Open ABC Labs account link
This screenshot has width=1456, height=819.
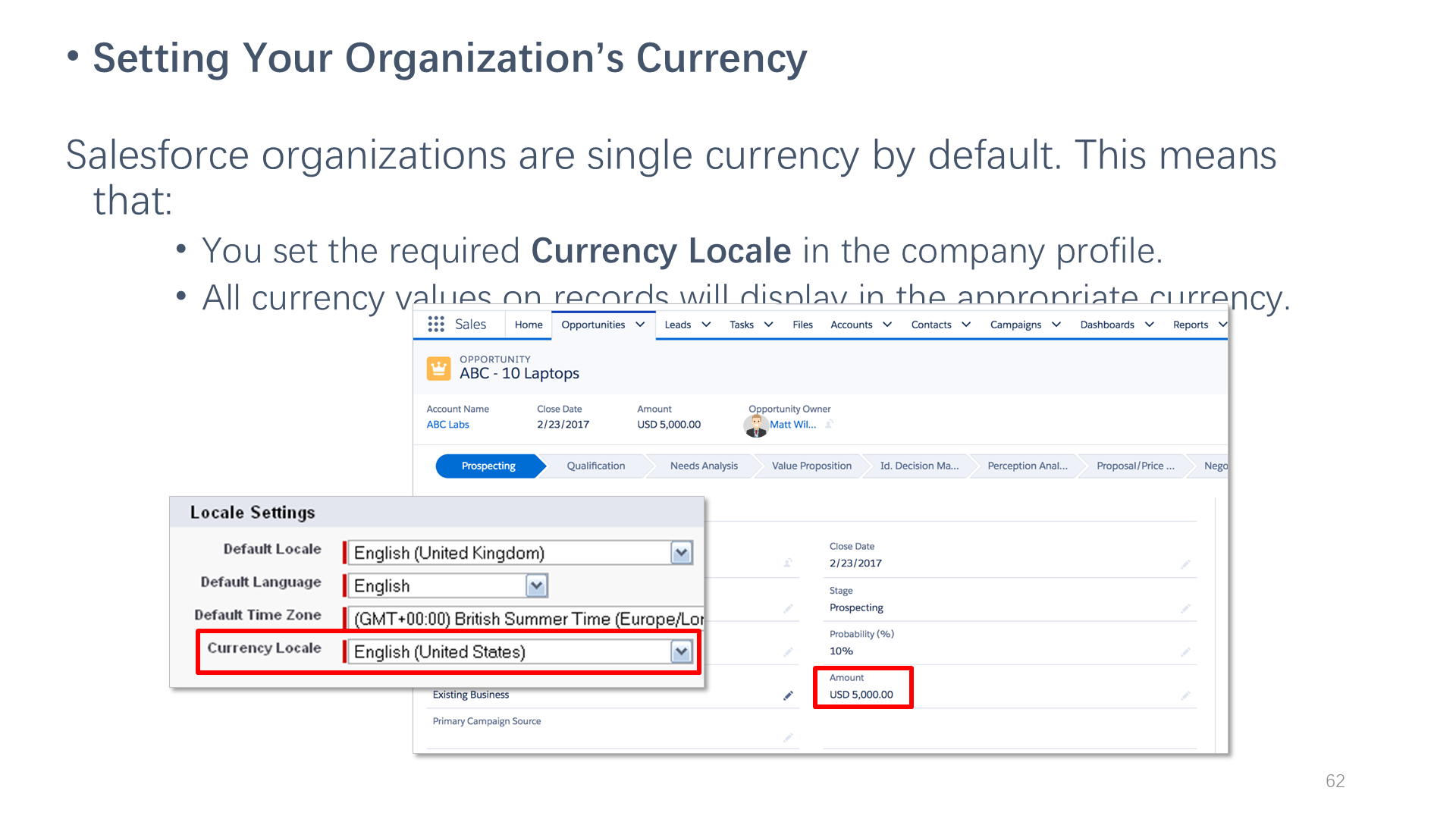[447, 425]
